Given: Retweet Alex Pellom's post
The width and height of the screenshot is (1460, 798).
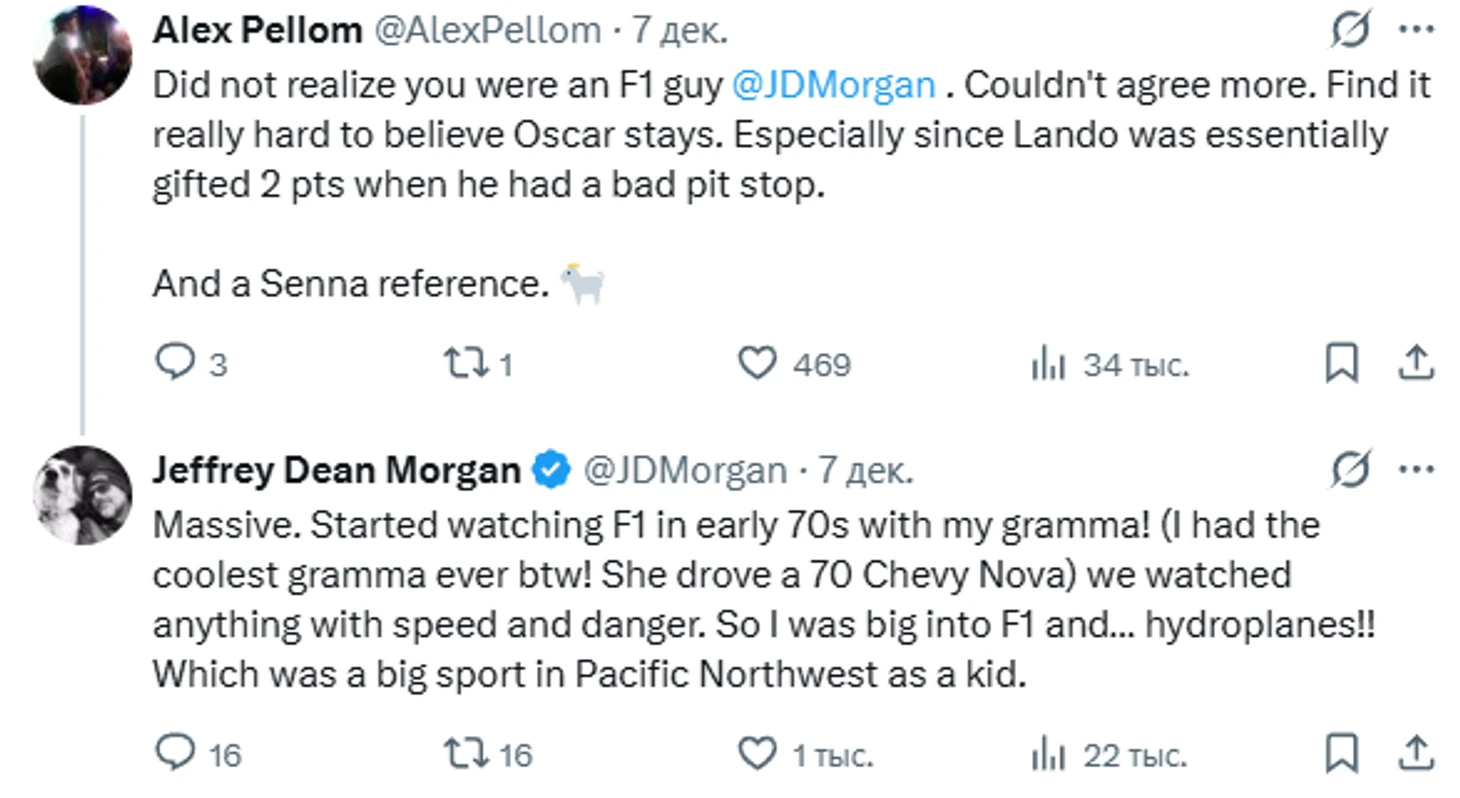Looking at the screenshot, I should (x=465, y=364).
